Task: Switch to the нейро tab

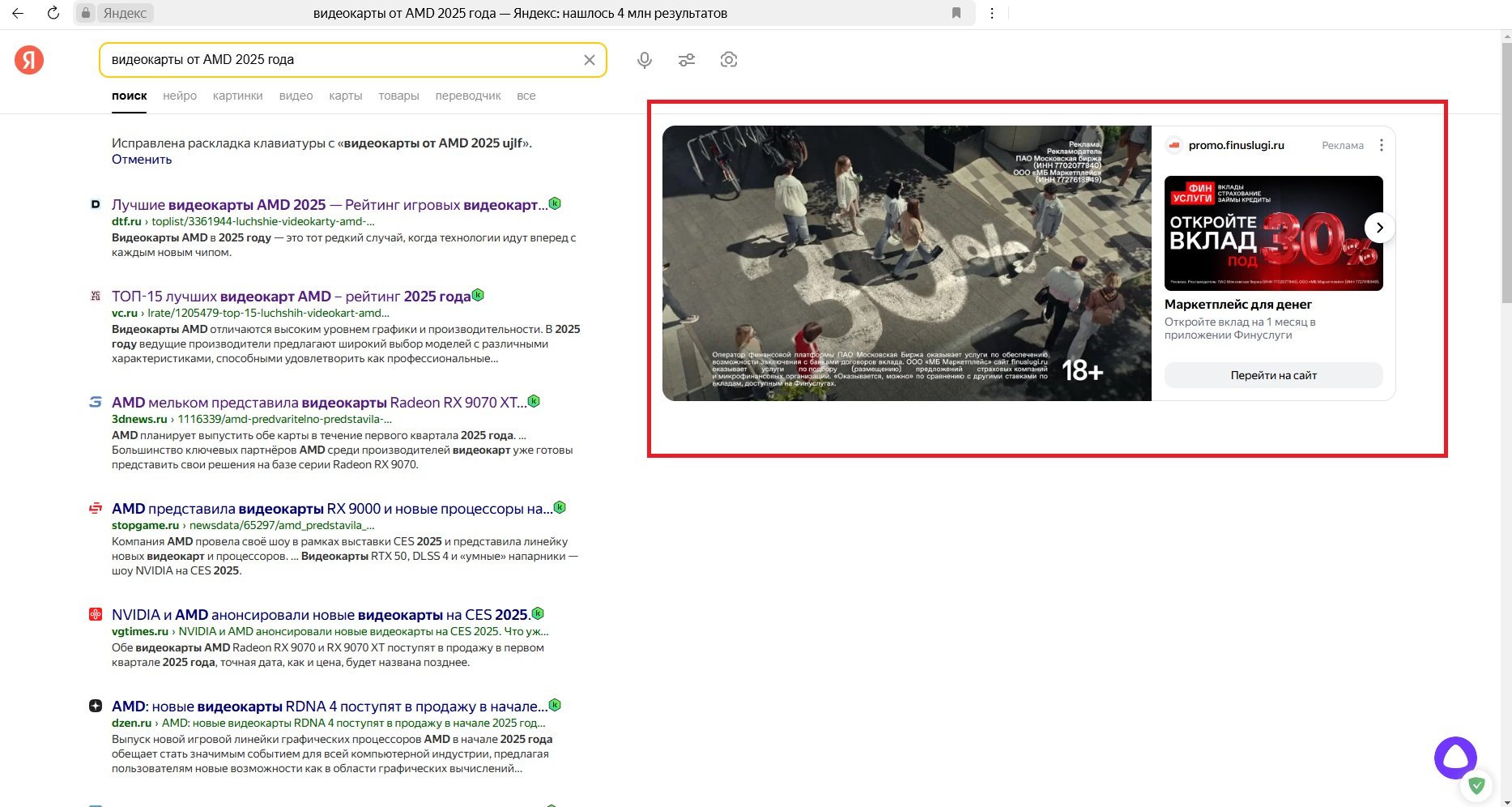Action: click(180, 96)
